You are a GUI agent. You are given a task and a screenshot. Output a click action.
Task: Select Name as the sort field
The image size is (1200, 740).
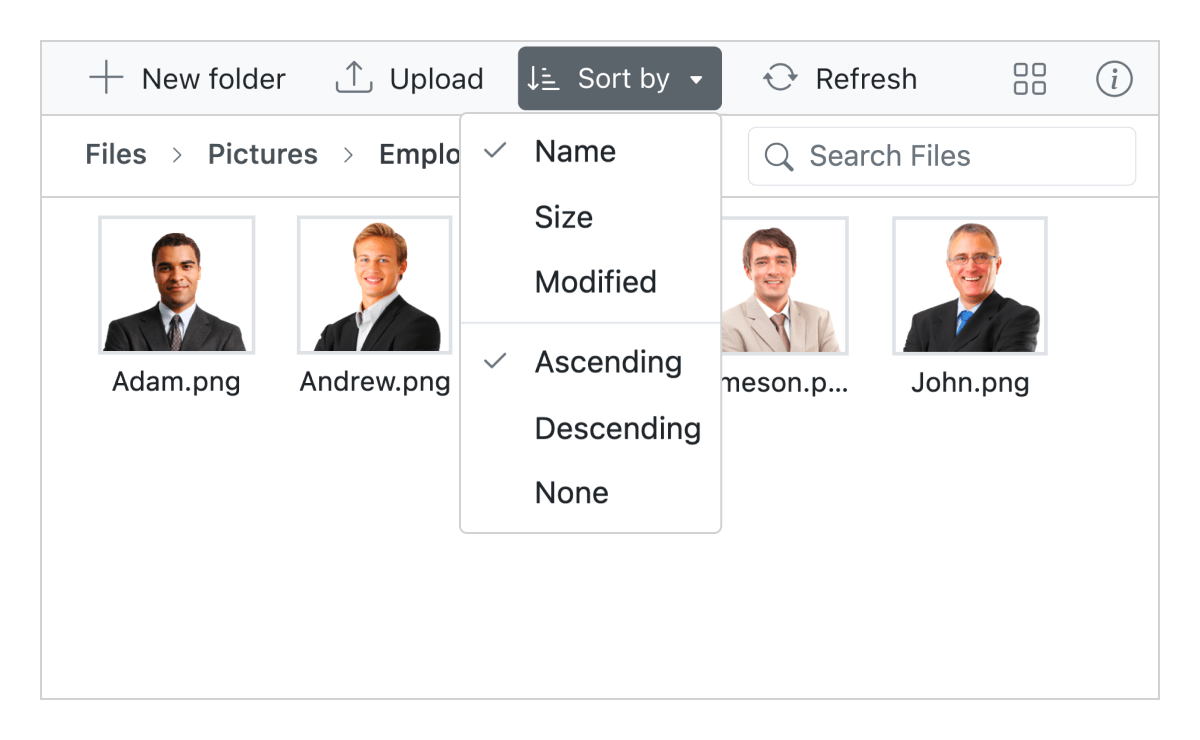tap(575, 151)
